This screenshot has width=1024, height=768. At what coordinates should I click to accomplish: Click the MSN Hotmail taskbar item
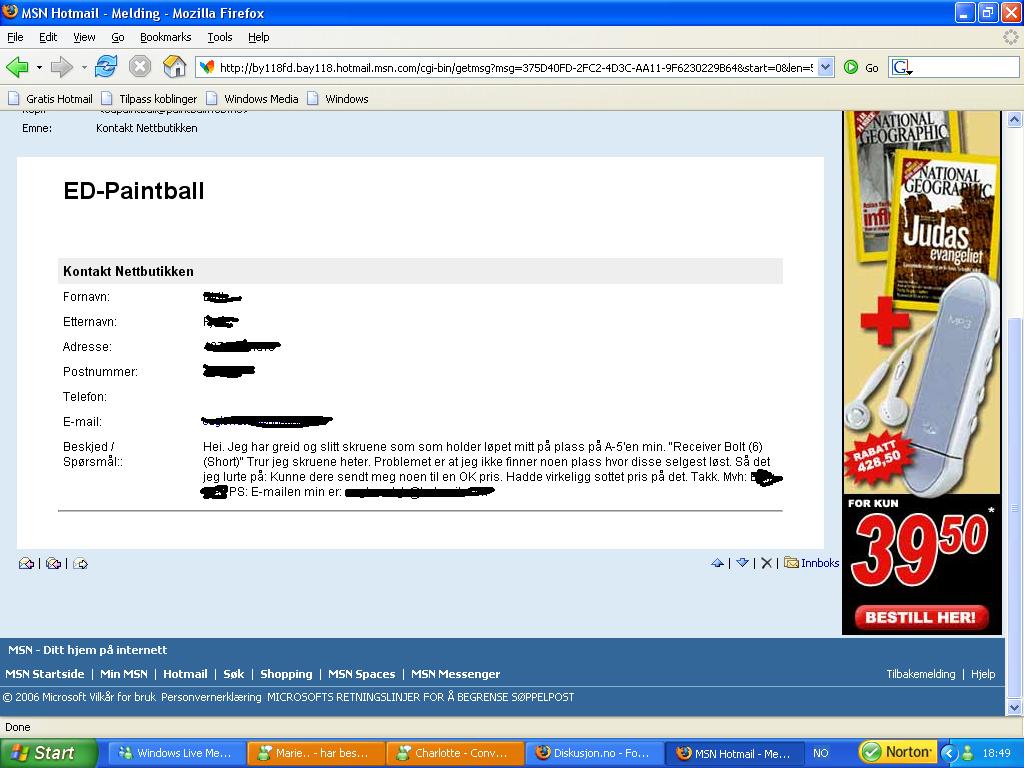coord(735,753)
